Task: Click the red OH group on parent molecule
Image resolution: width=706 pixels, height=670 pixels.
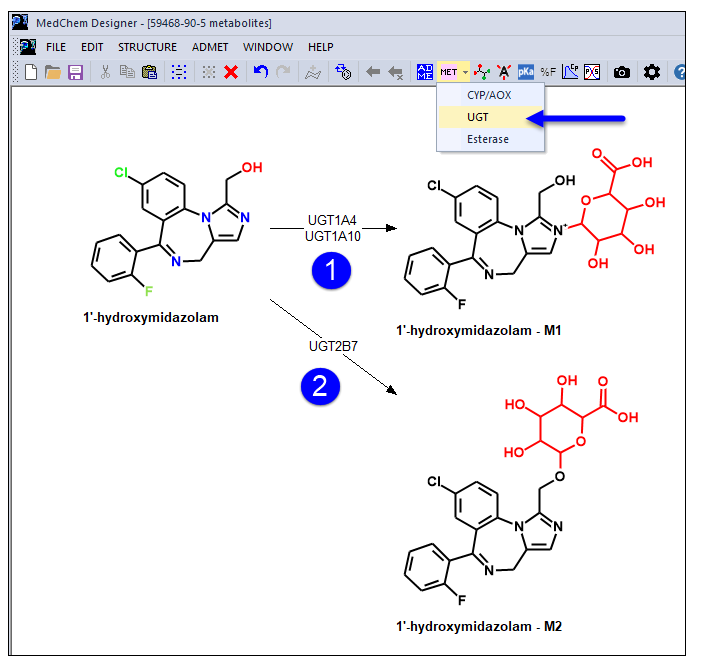Action: click(252, 168)
